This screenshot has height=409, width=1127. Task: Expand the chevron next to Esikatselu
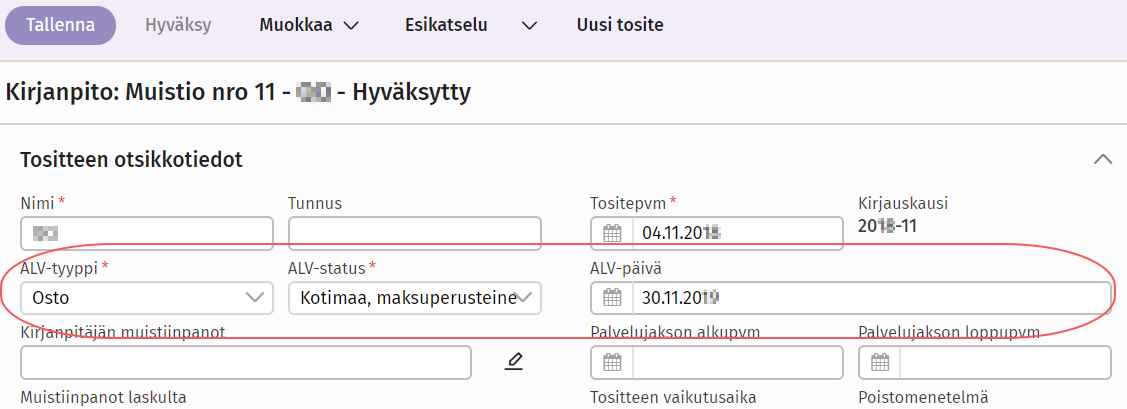point(530,26)
